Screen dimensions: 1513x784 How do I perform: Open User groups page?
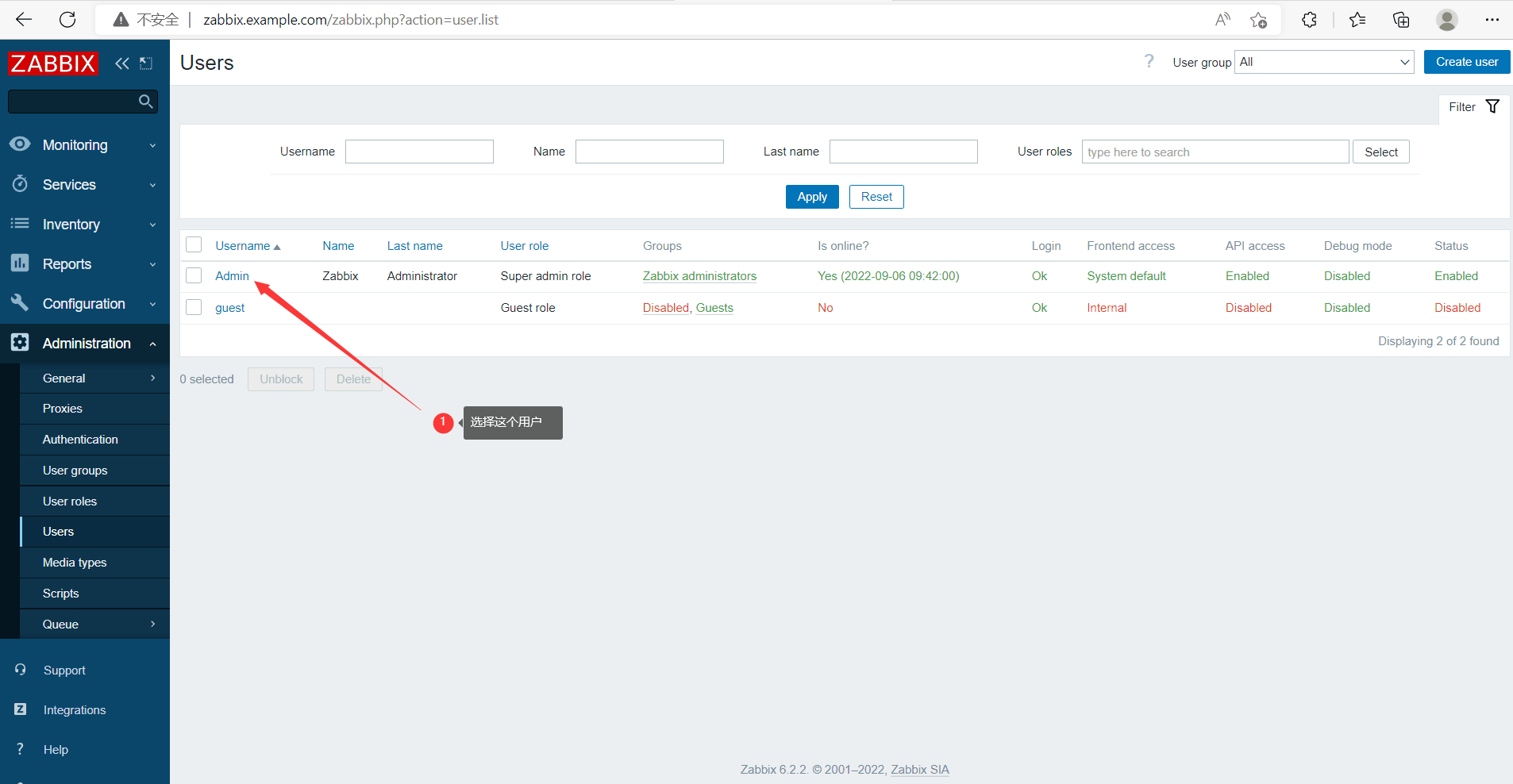(94, 471)
